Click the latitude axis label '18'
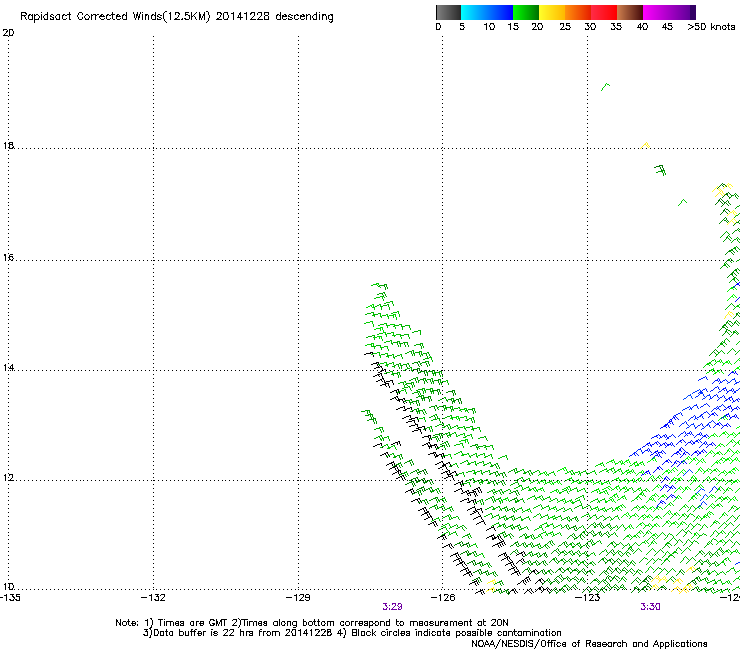This screenshot has height=650, width=740. click(8, 146)
